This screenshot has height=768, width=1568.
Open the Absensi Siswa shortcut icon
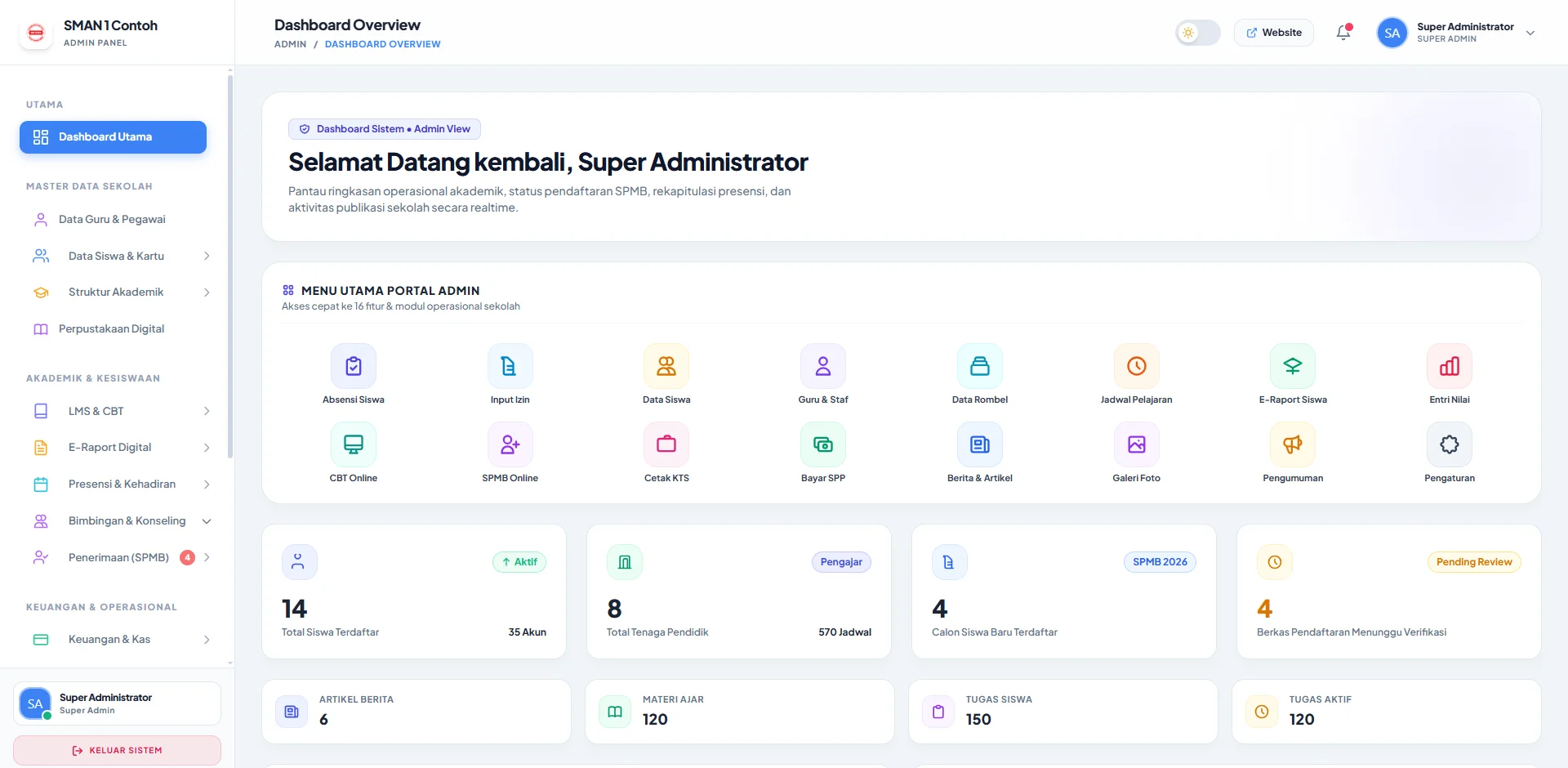(x=354, y=366)
